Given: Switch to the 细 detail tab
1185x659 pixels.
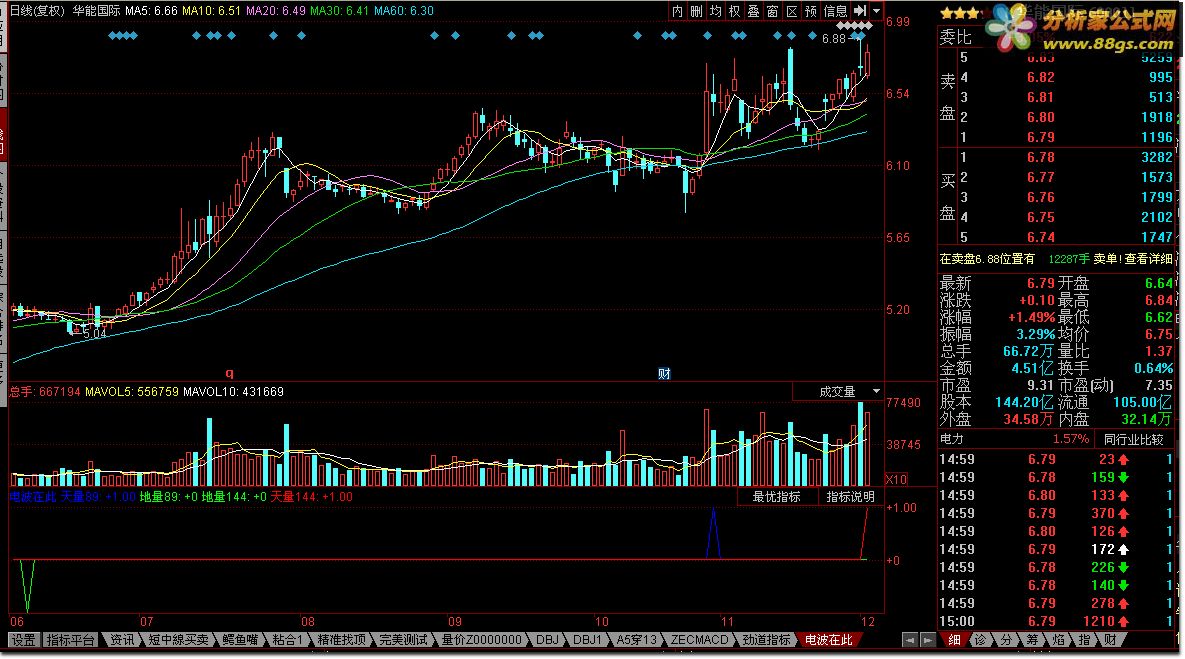Looking at the screenshot, I should [954, 640].
